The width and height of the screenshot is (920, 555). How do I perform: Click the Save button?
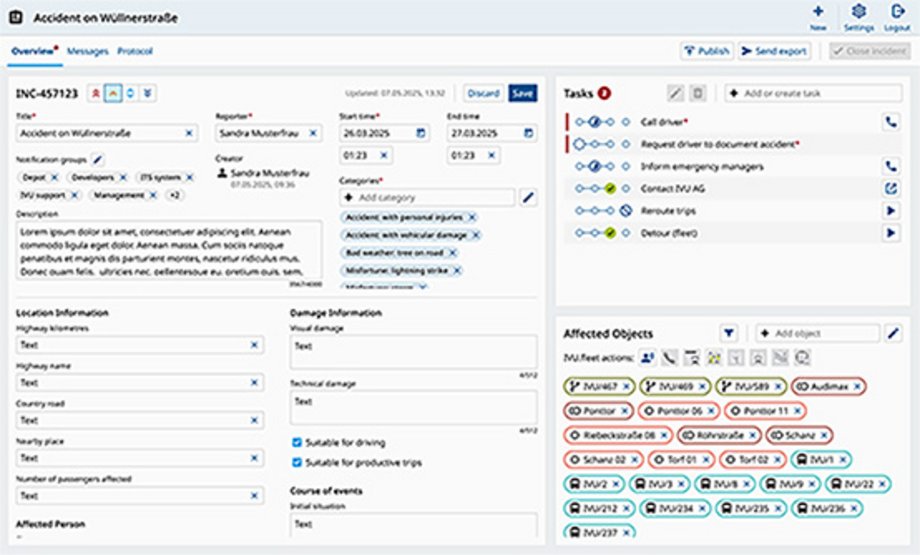[x=522, y=93]
